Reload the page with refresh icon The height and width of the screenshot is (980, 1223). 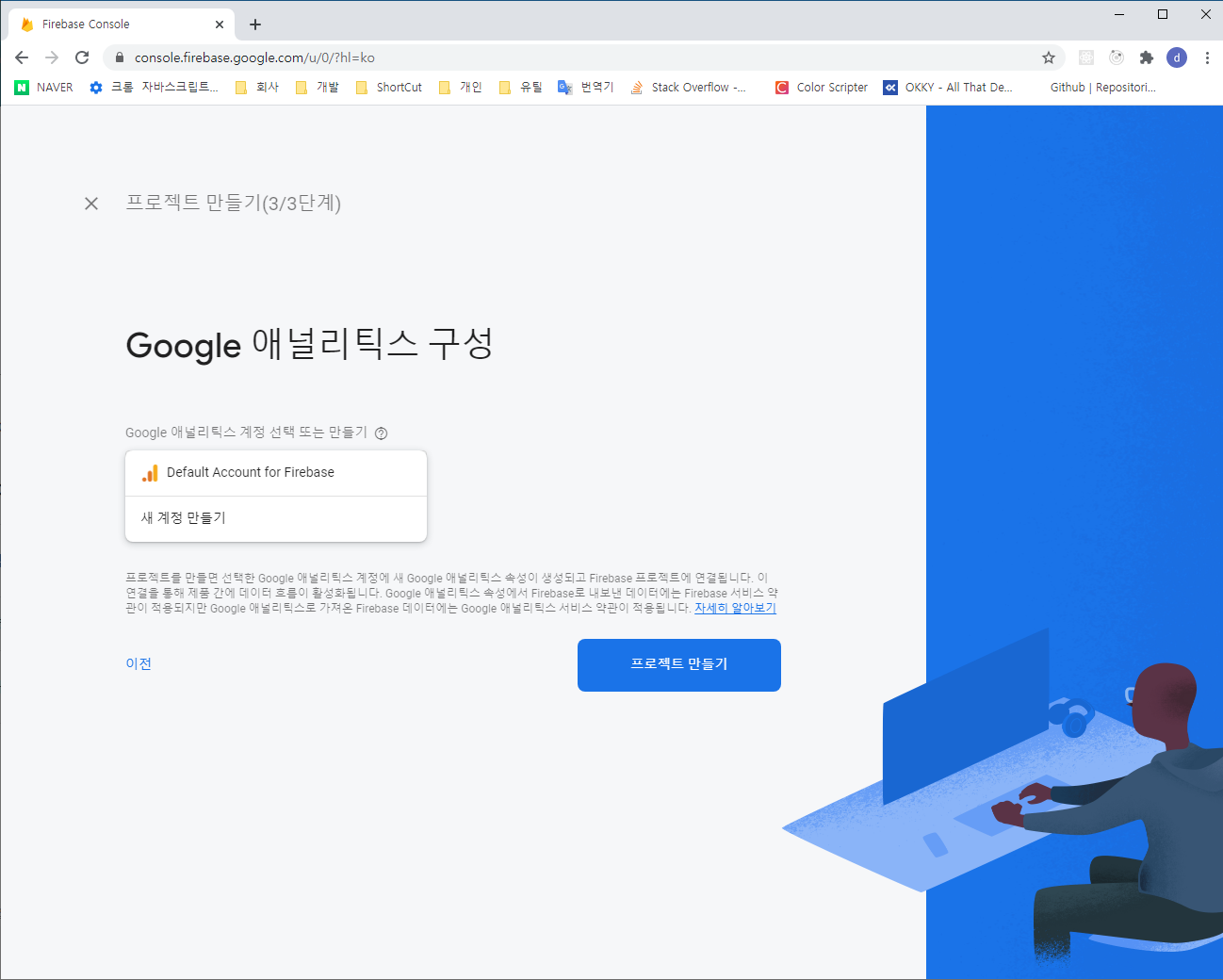[x=82, y=57]
